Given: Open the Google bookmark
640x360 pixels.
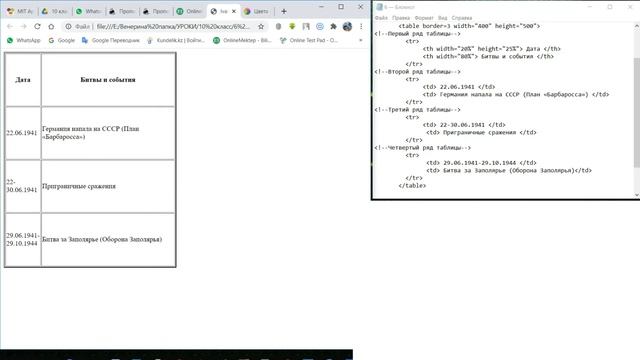Looking at the screenshot, I should pyautogui.click(x=61, y=40).
